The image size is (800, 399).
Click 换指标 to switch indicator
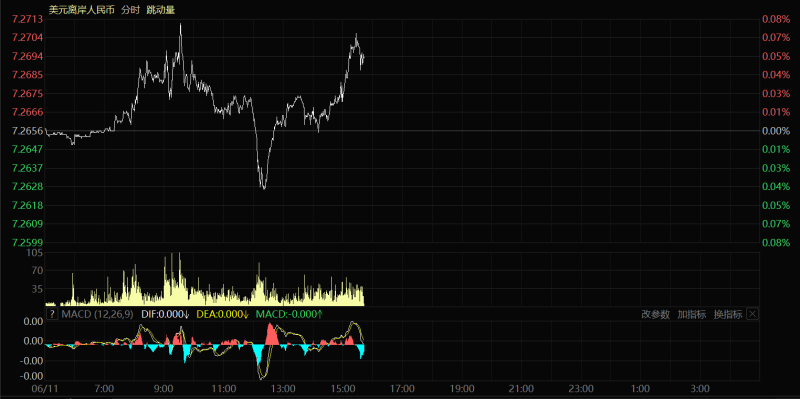(x=728, y=315)
